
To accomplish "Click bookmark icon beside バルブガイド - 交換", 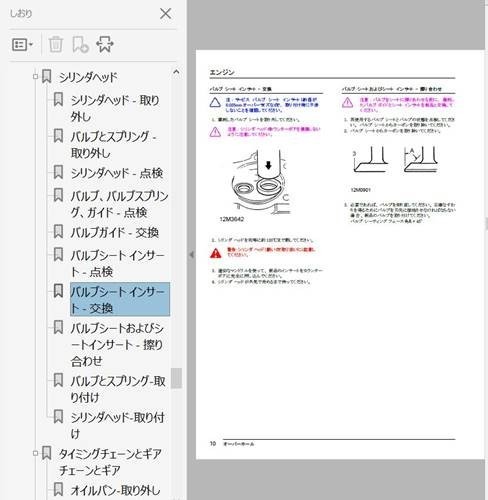I will pyautogui.click(x=58, y=232).
